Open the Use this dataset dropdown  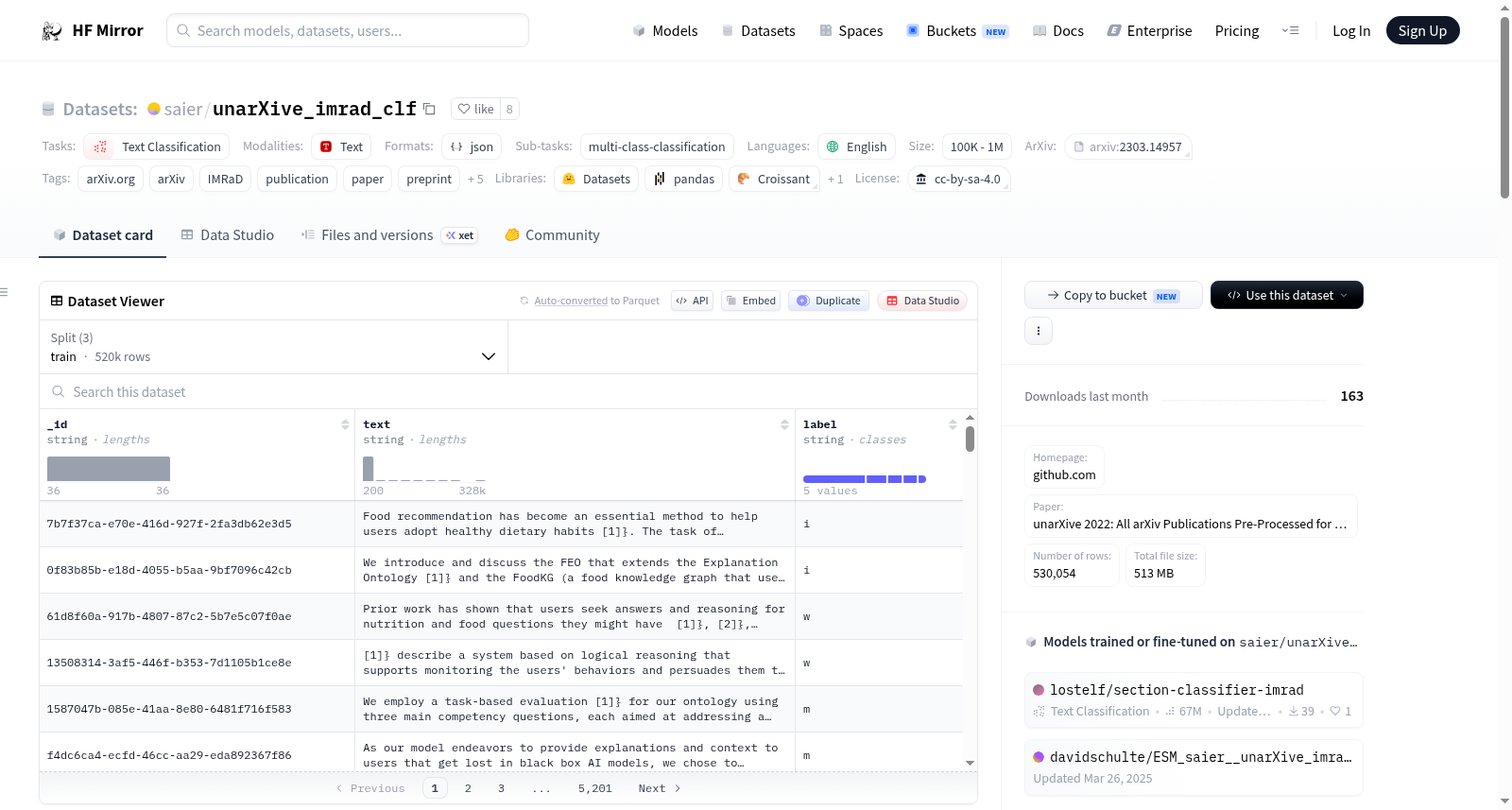click(1287, 295)
